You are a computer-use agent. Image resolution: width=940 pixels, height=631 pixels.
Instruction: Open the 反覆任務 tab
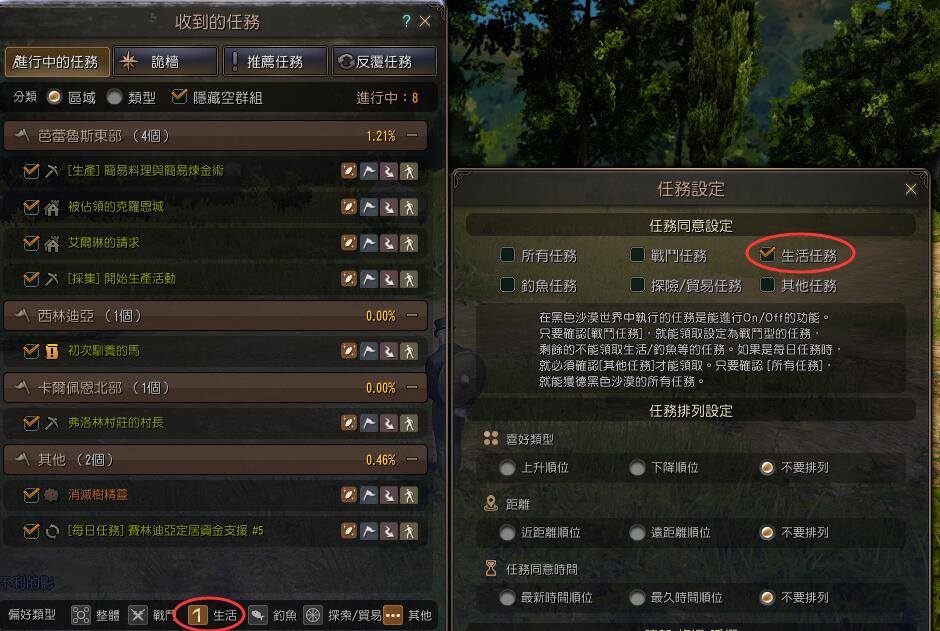click(384, 61)
